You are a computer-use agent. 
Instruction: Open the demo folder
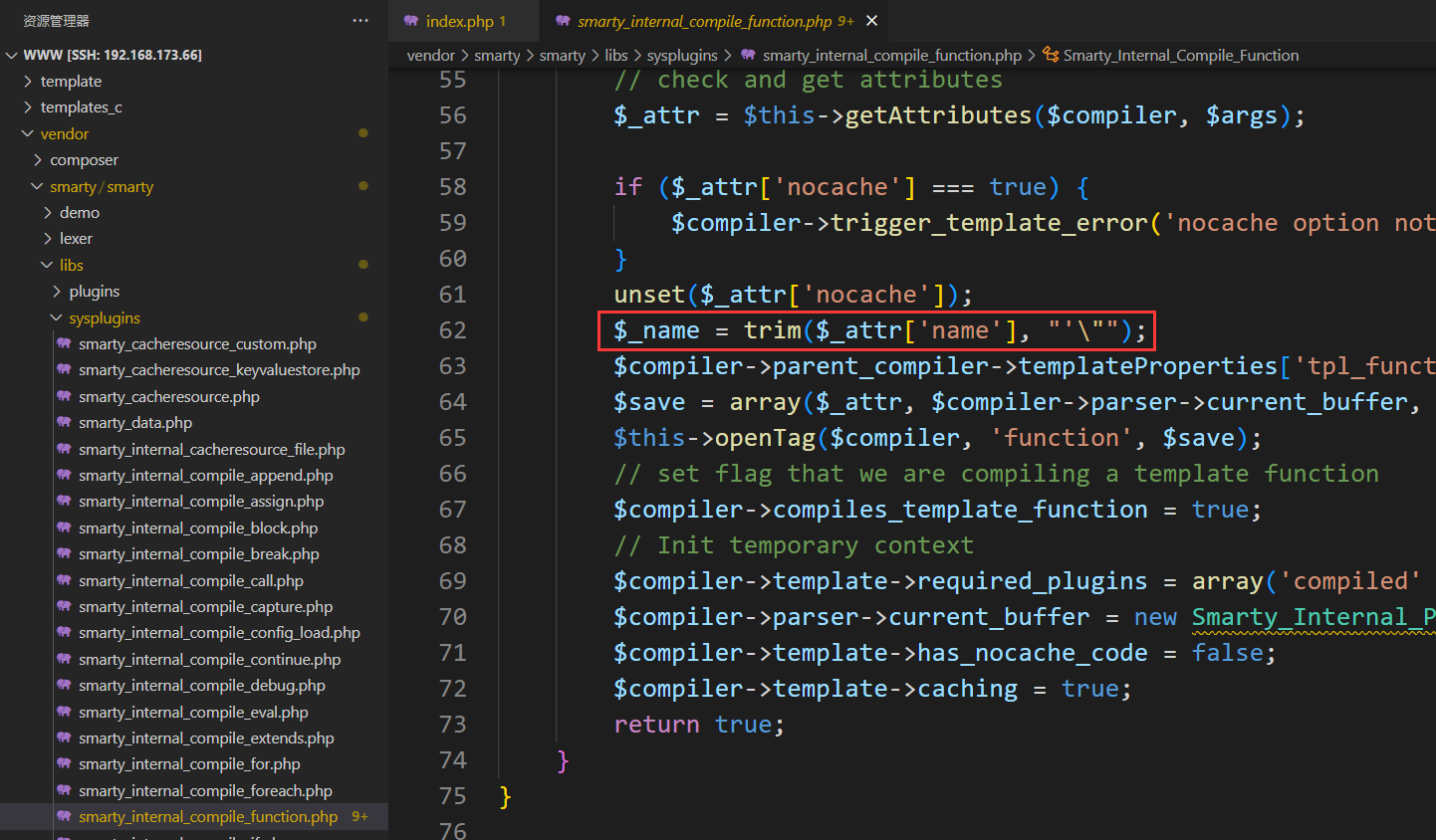click(x=79, y=213)
